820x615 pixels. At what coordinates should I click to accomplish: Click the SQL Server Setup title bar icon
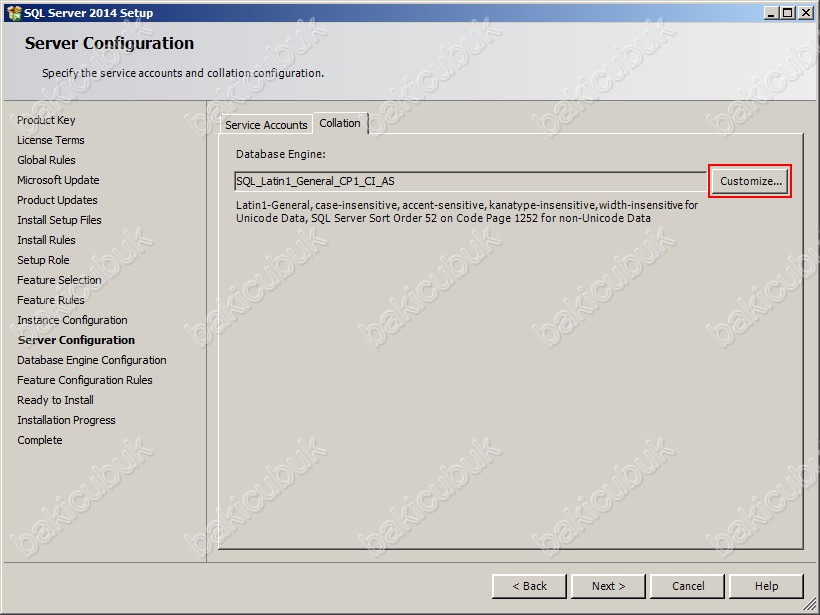point(14,13)
